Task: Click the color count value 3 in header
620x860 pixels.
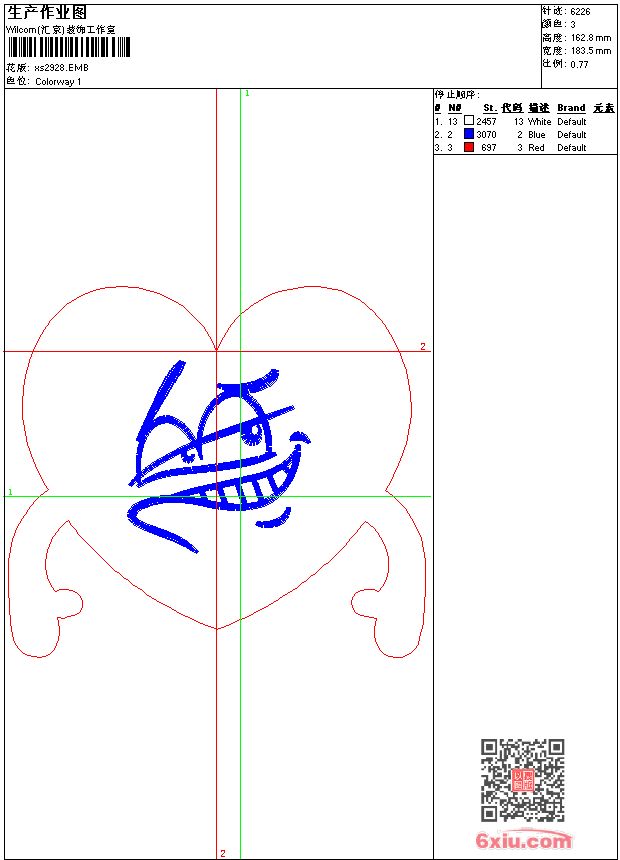Action: coord(573,25)
